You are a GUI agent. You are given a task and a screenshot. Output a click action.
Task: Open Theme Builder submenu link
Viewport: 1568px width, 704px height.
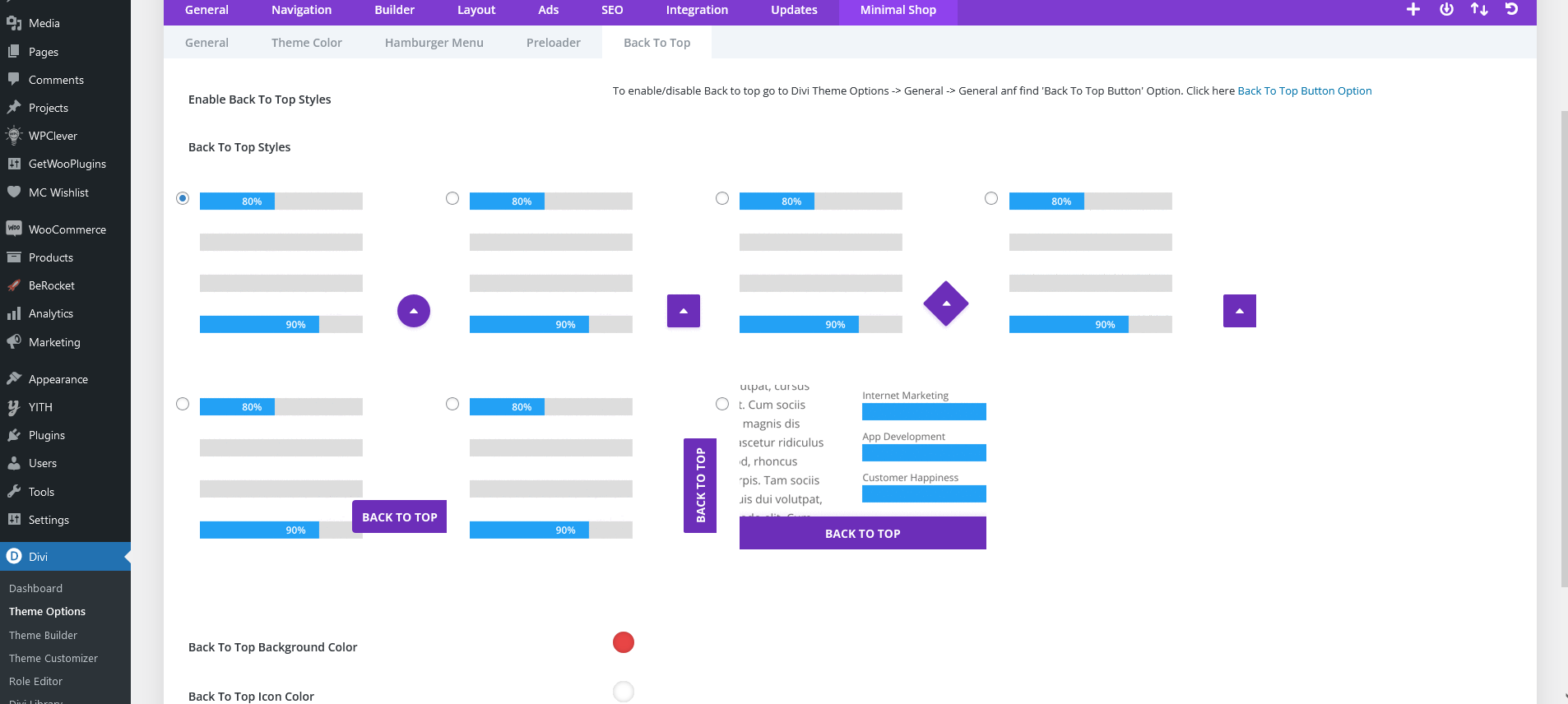pos(44,635)
